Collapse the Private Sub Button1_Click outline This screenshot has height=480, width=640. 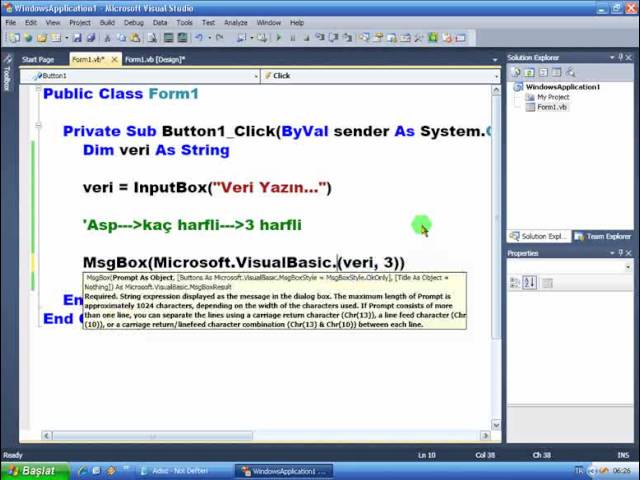[x=38, y=125]
